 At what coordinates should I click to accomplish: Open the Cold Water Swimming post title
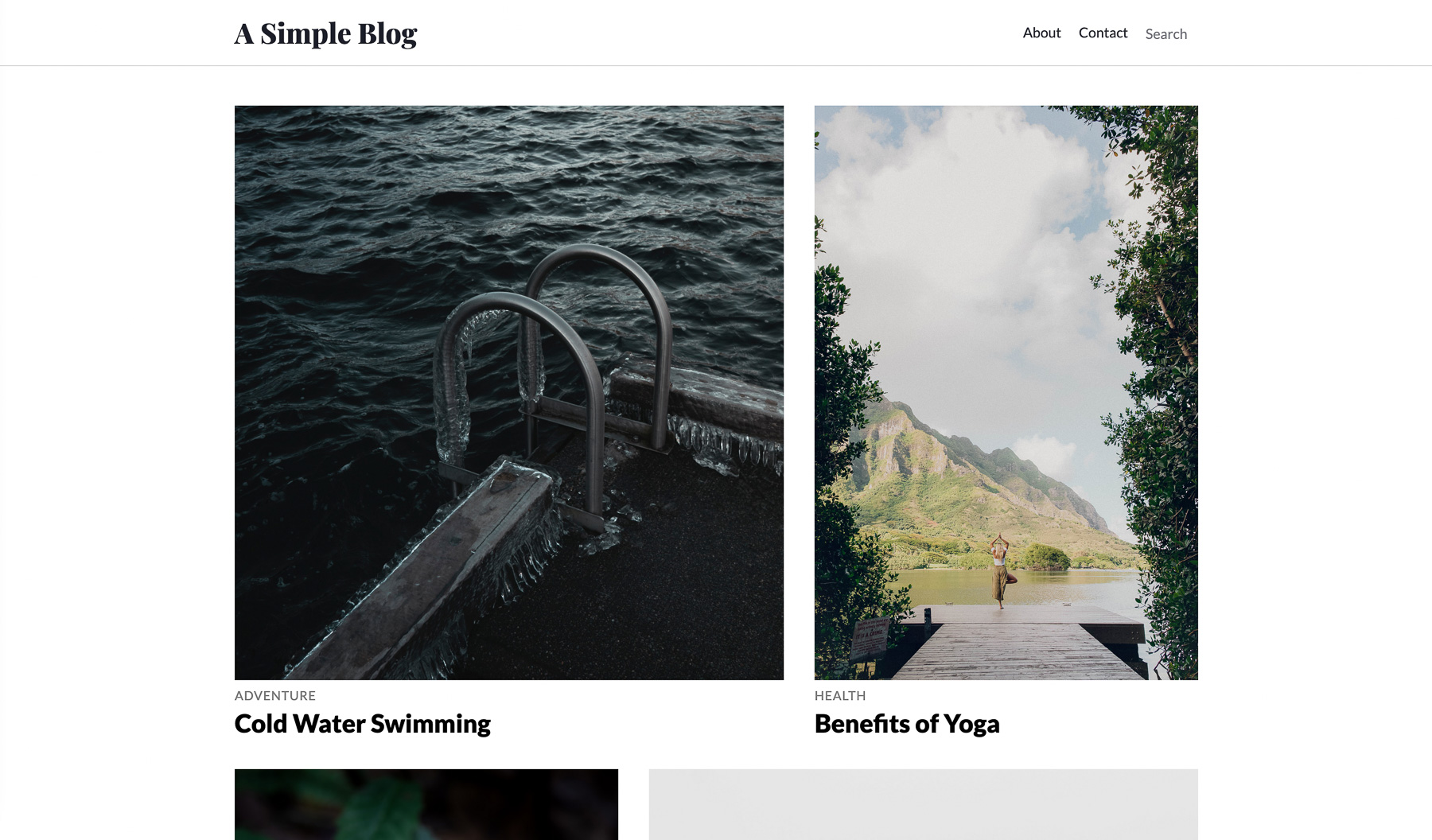362,724
